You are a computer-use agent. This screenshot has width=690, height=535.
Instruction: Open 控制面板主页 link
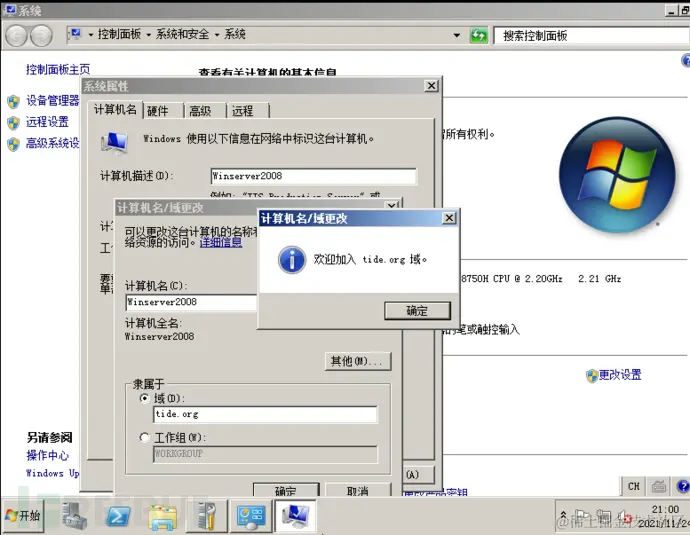coord(58,69)
